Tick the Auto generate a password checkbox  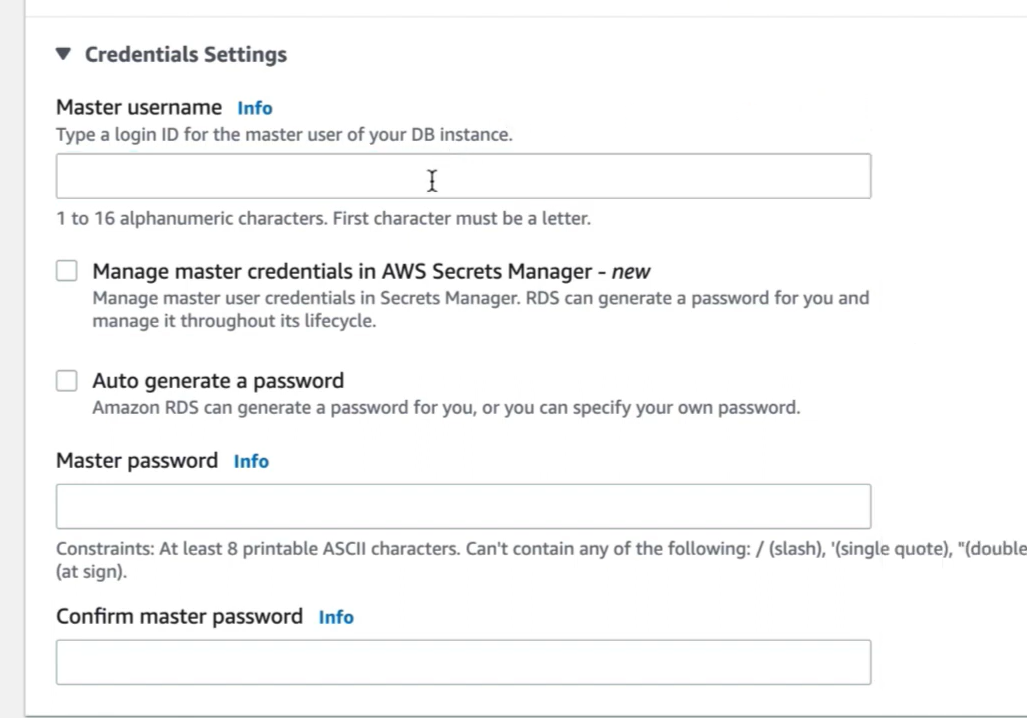point(67,380)
